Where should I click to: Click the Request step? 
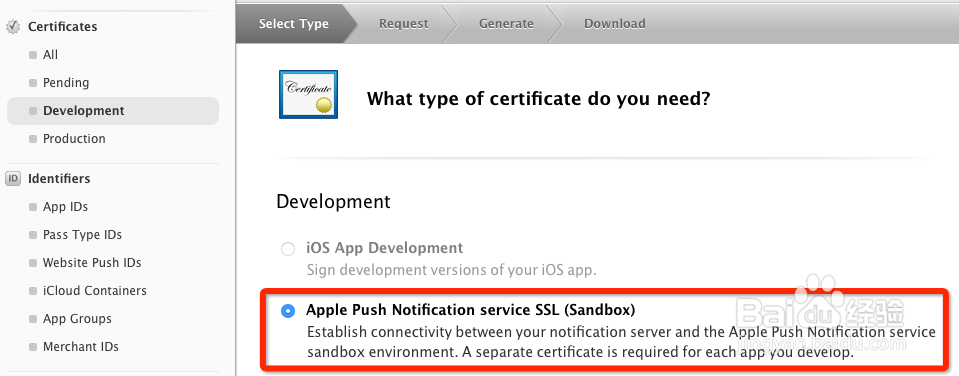click(404, 24)
